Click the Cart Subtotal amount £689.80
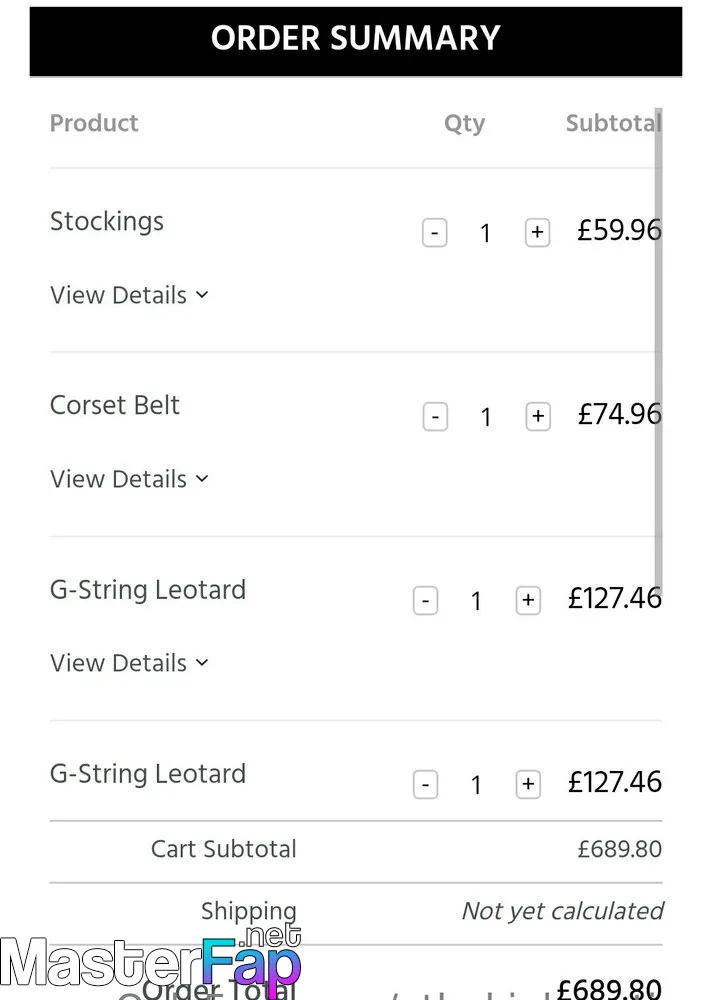712x1000 pixels. tap(619, 849)
